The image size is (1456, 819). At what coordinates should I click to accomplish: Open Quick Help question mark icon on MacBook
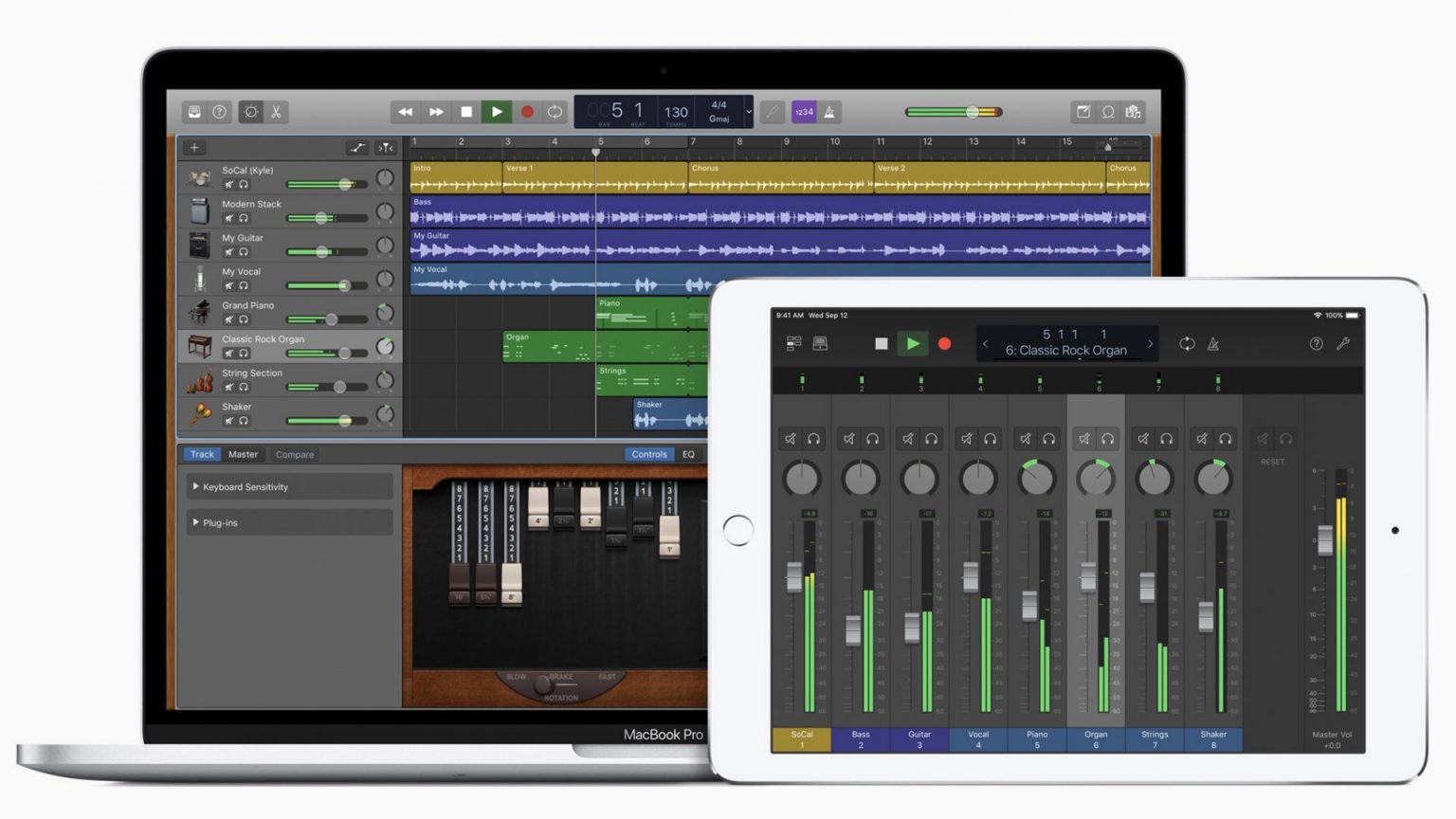point(219,112)
